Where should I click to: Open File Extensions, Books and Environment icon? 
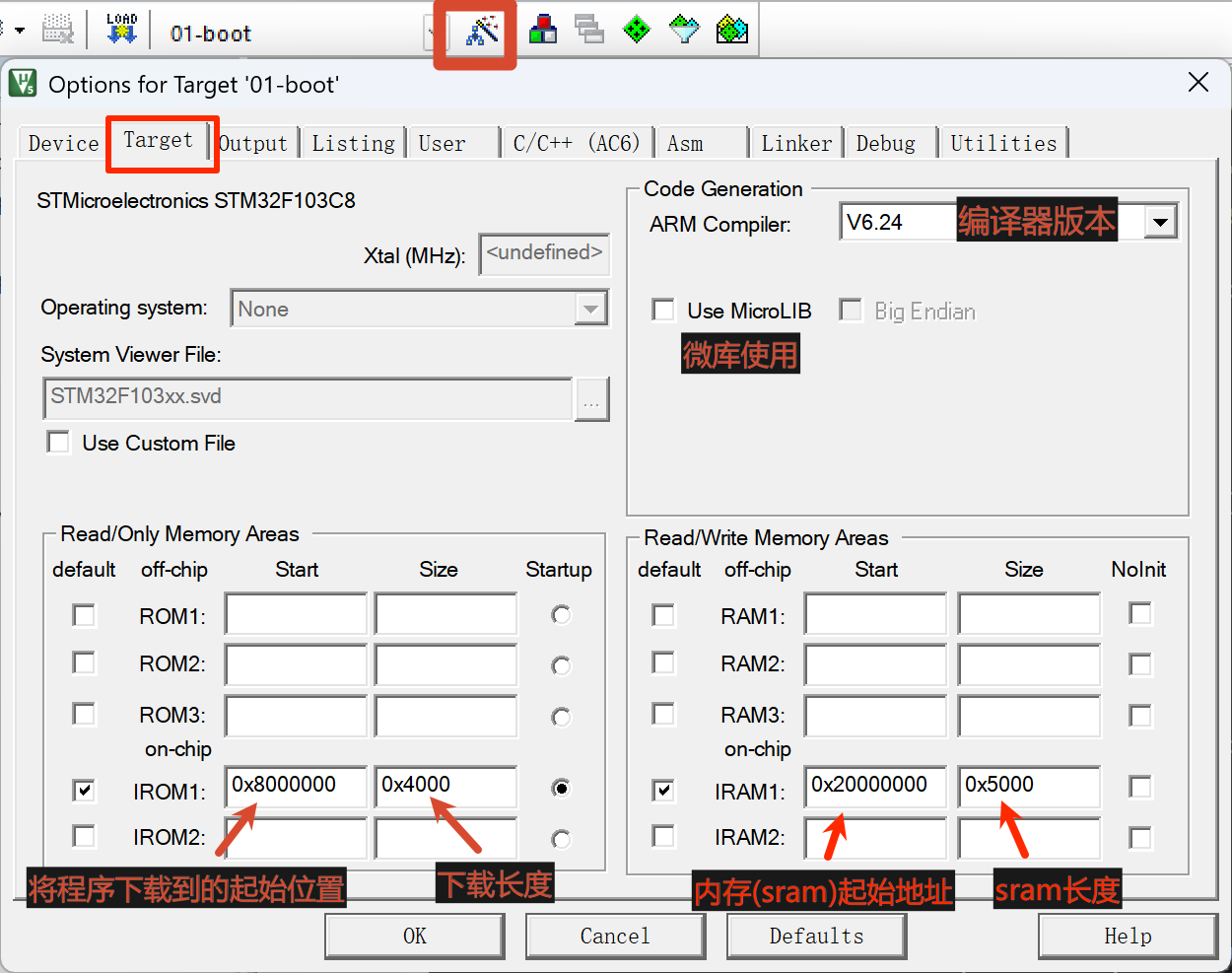[x=543, y=30]
